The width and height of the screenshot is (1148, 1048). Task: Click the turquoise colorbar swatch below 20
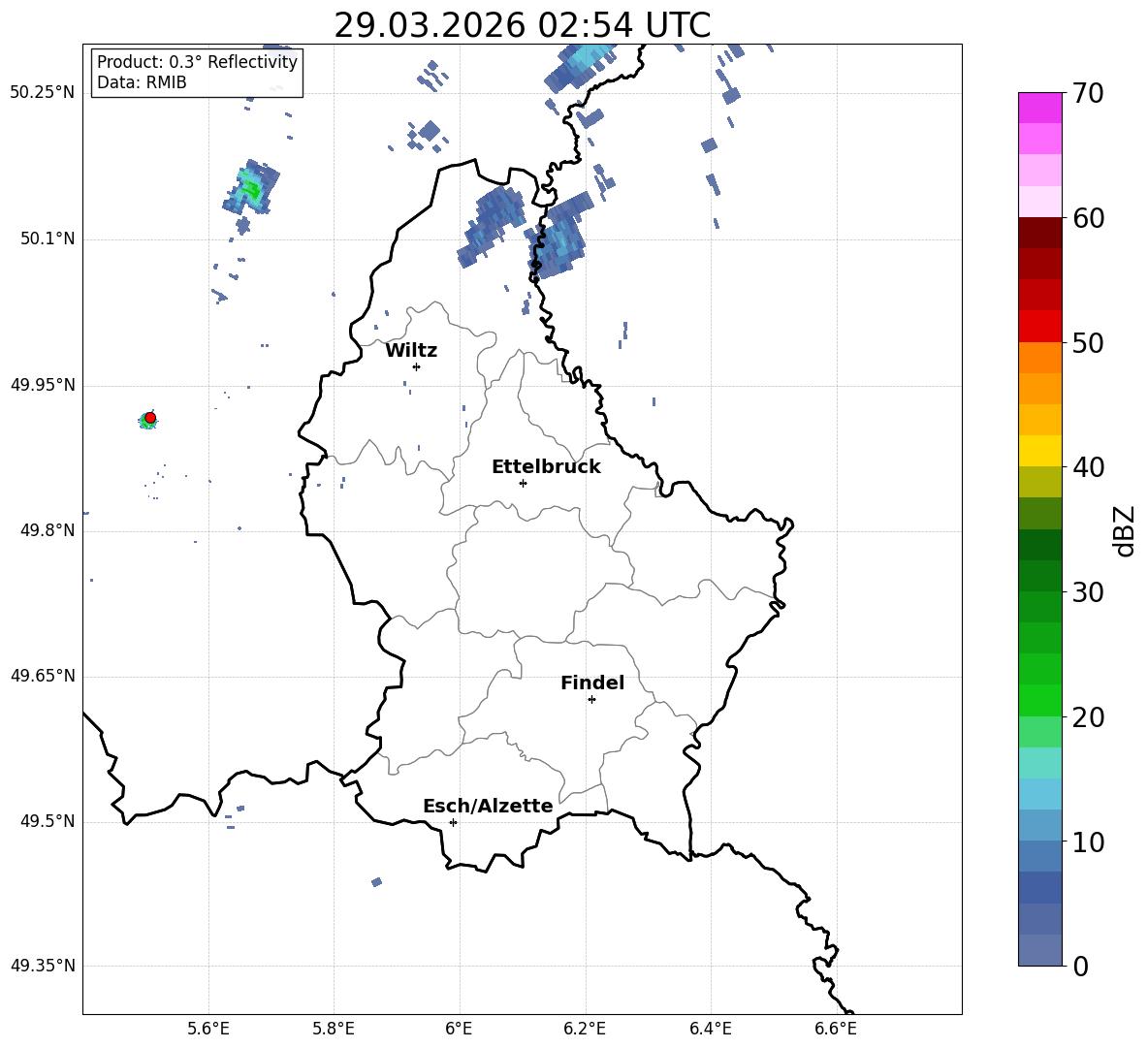pos(1040,763)
